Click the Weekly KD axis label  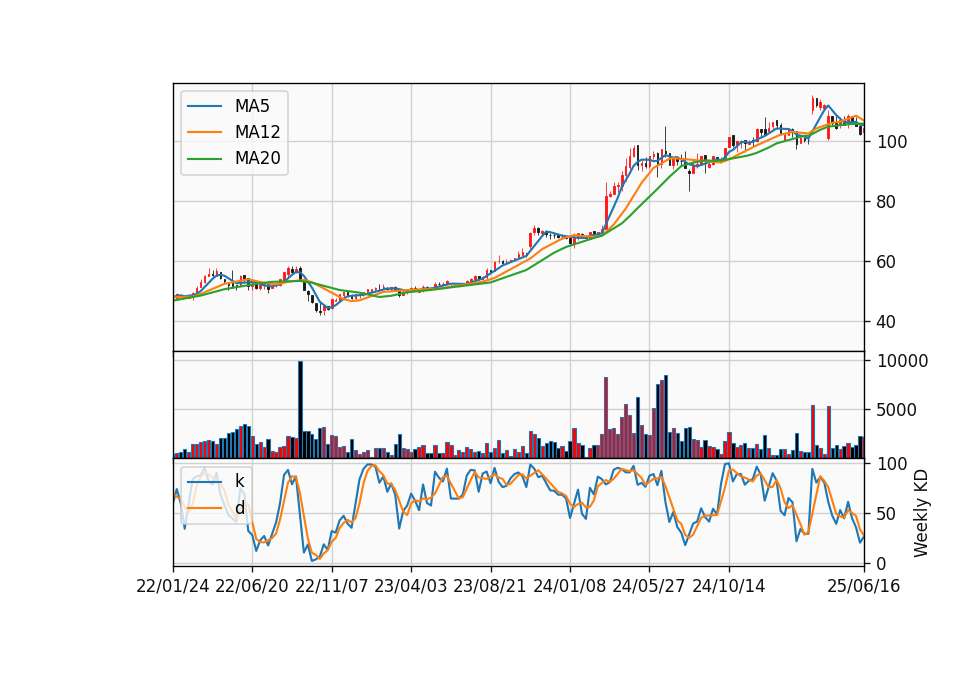pos(921,514)
